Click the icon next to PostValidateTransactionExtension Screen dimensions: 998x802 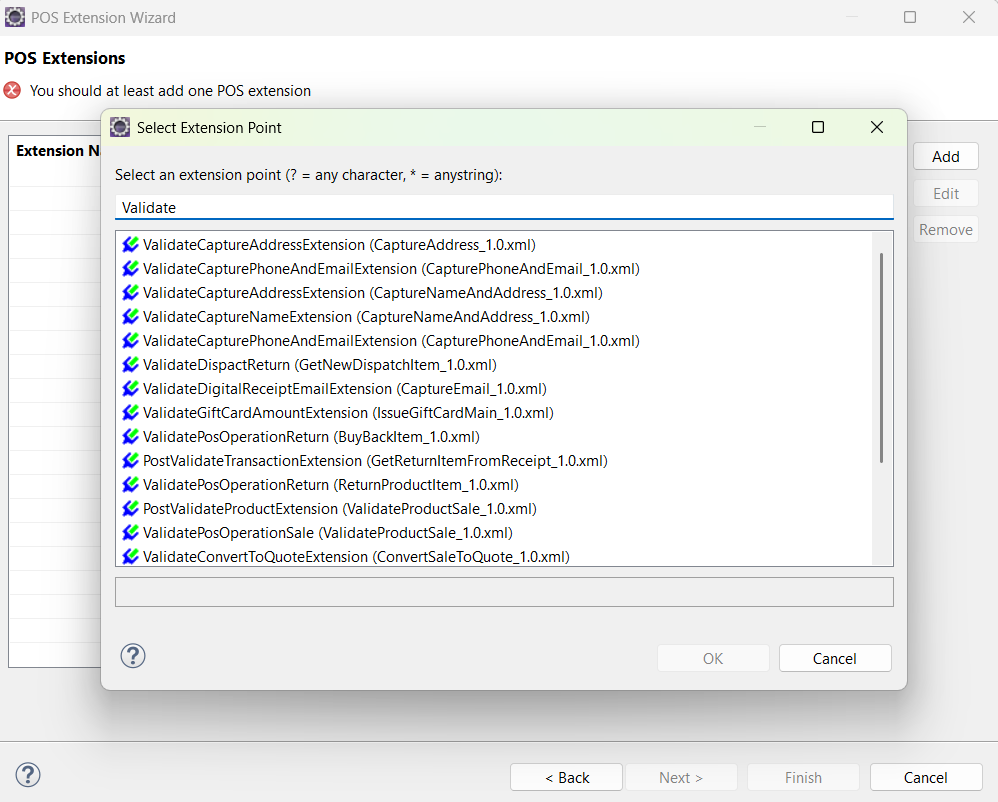click(131, 460)
